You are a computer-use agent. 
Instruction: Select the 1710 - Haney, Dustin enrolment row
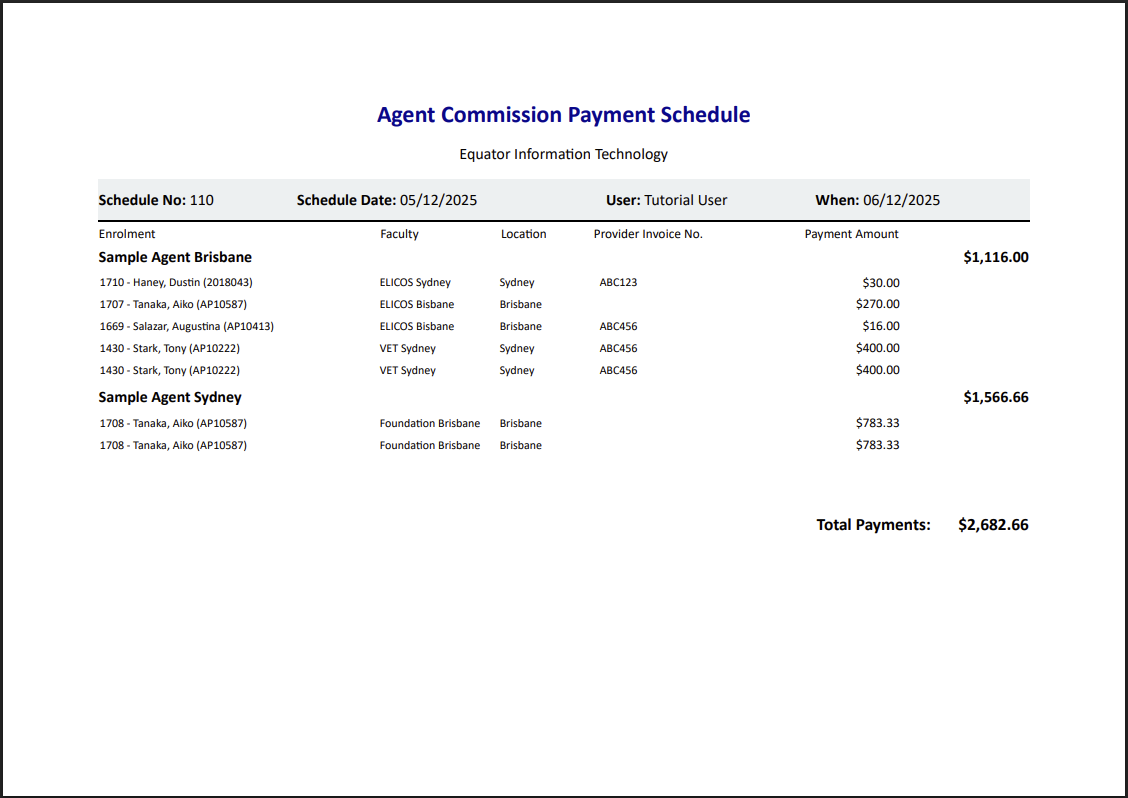click(x=176, y=282)
